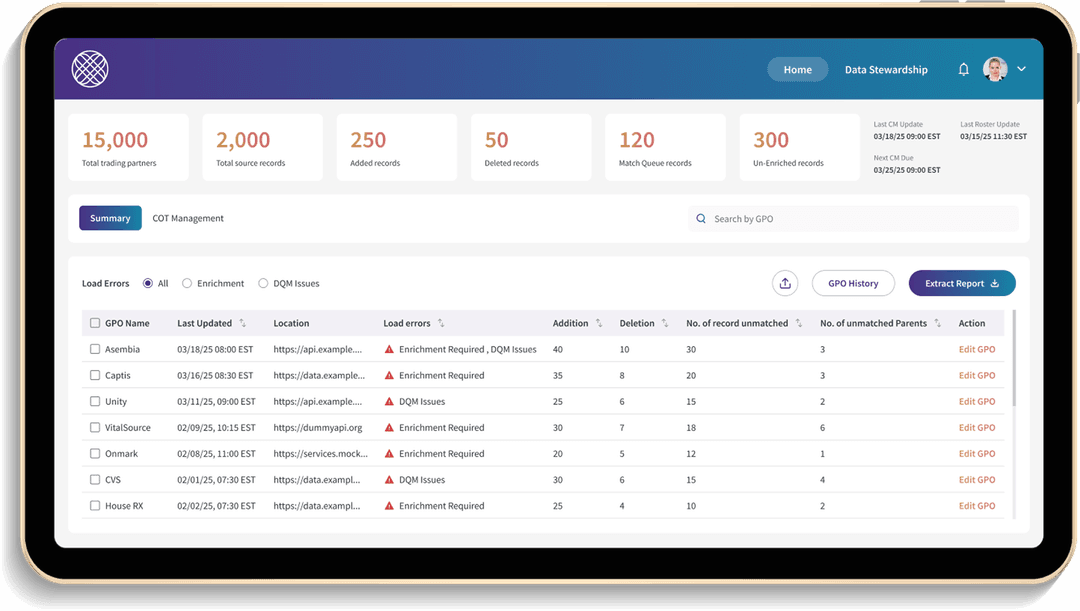Sort by No. of unmatched Parents
Screen dimensions: 1080x611
tap(937, 323)
